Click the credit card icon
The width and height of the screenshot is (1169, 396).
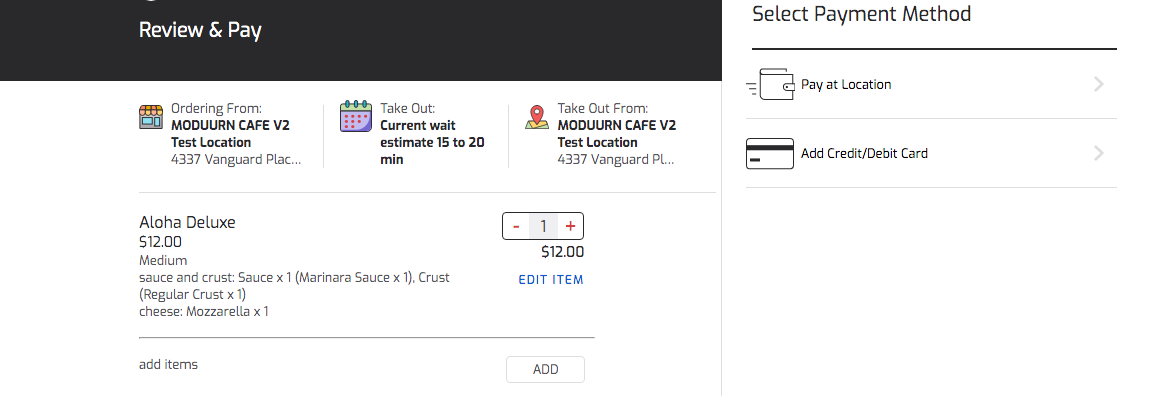[x=770, y=154]
